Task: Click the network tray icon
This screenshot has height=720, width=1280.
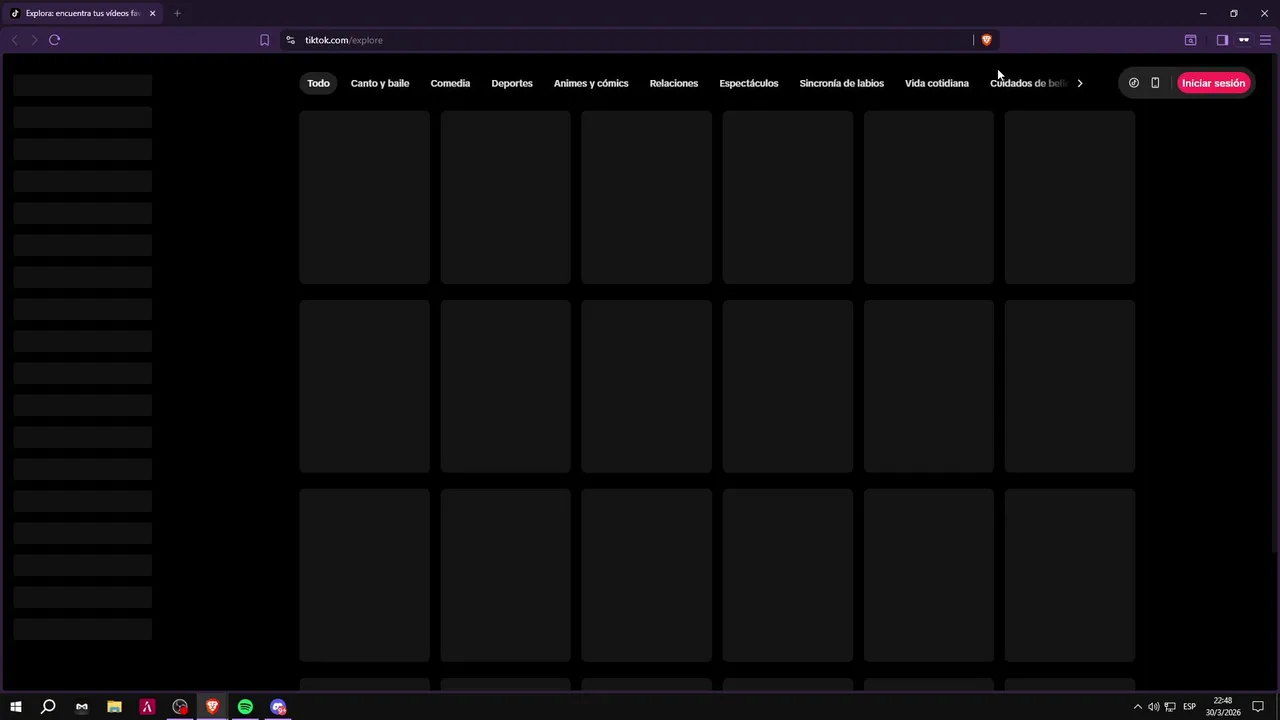Action: coord(1170,707)
